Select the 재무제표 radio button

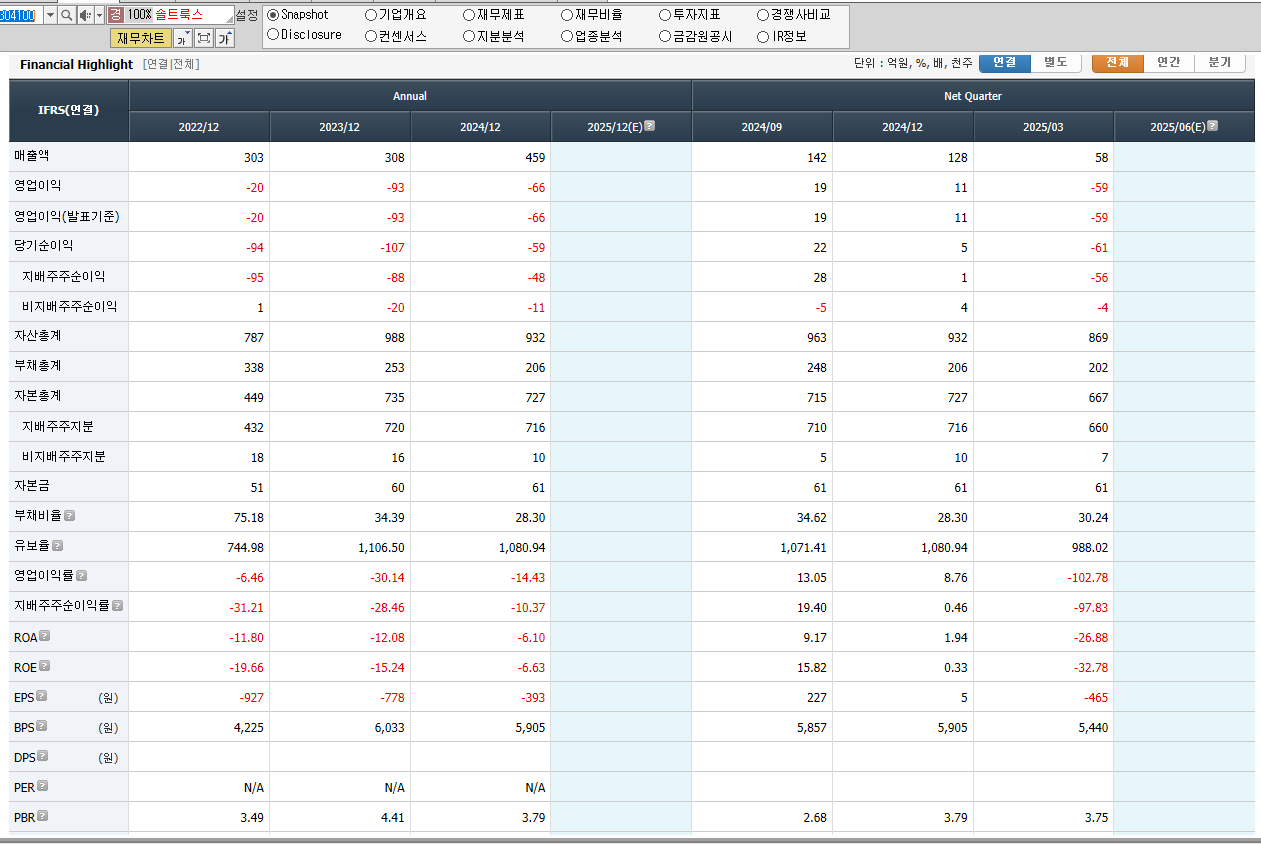(x=469, y=15)
